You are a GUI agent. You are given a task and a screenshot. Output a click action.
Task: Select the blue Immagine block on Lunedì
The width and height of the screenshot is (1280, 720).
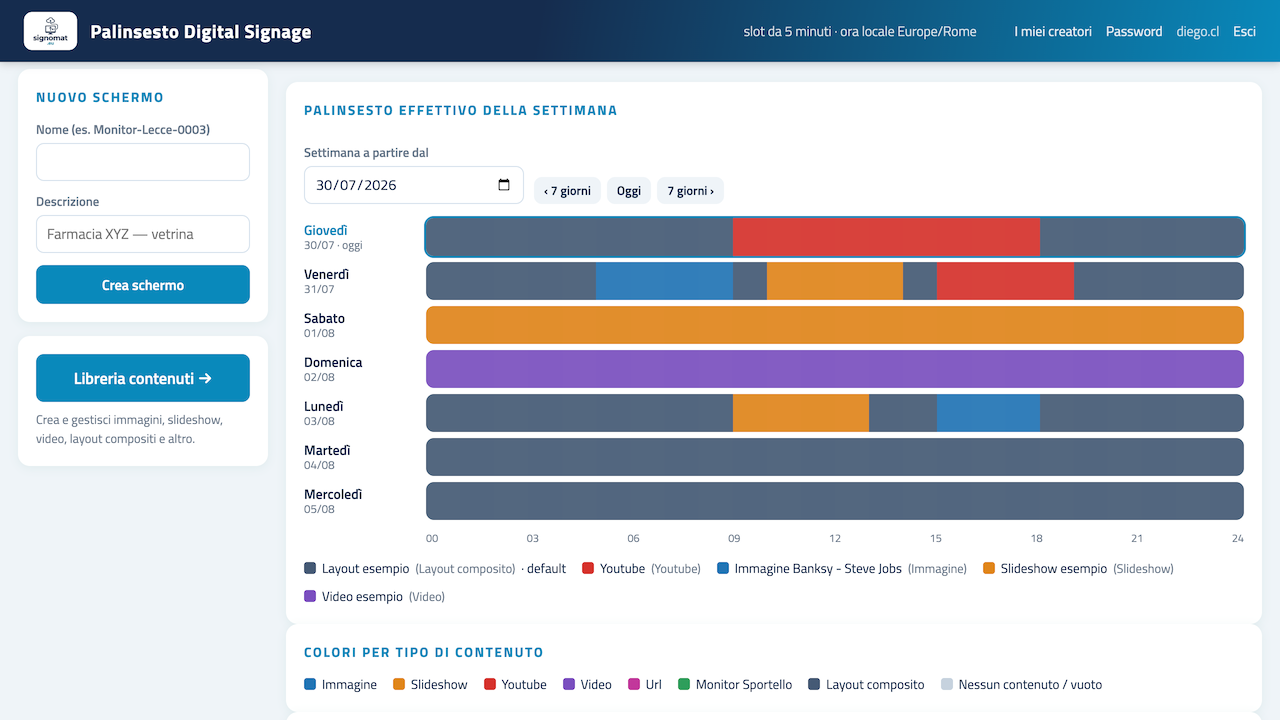pos(988,413)
